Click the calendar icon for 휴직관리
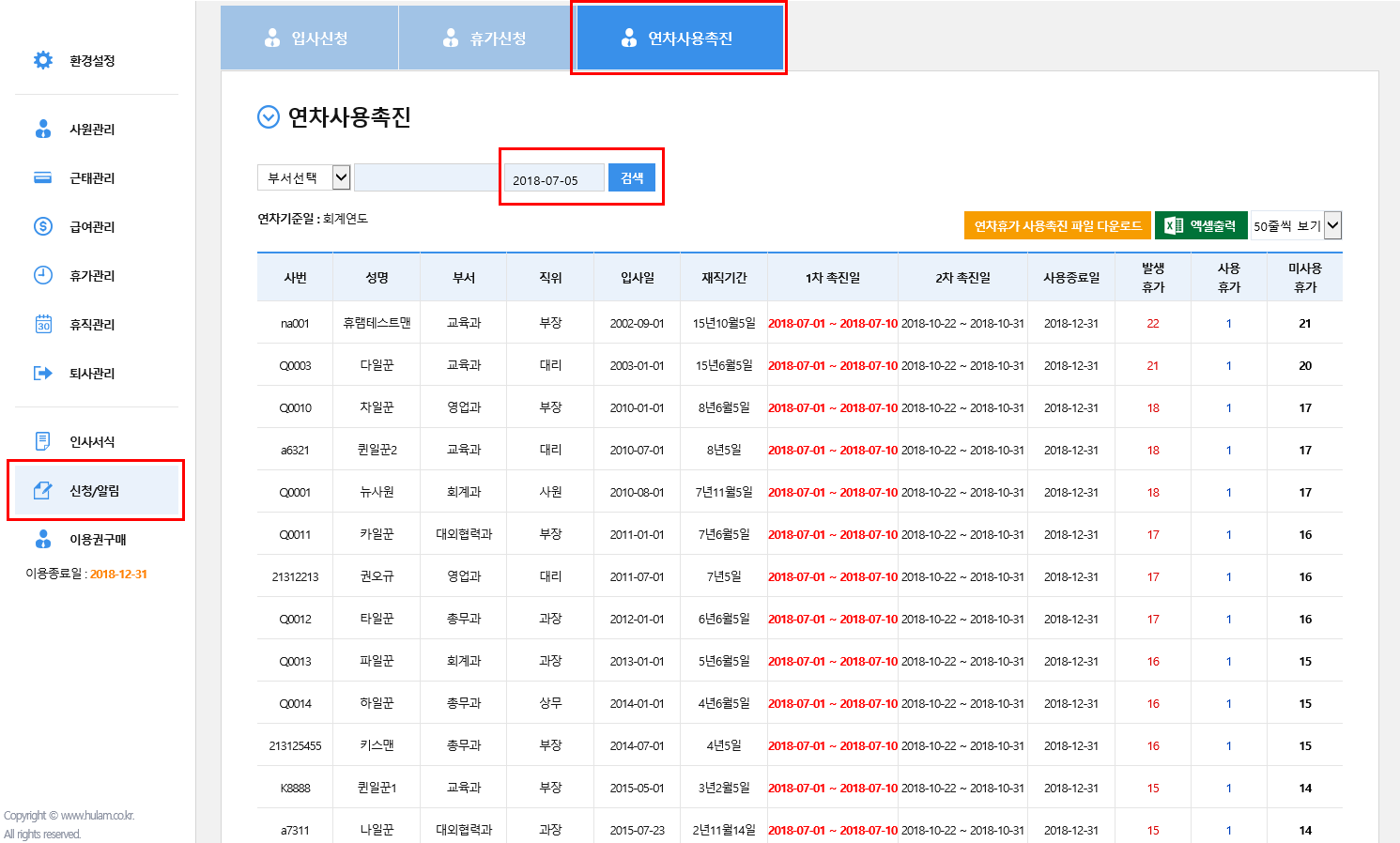This screenshot has height=843, width=1400. point(43,324)
